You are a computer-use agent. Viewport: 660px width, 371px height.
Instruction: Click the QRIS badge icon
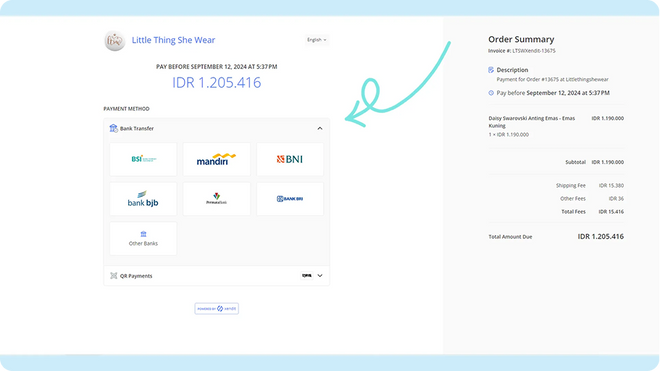pyautogui.click(x=307, y=275)
